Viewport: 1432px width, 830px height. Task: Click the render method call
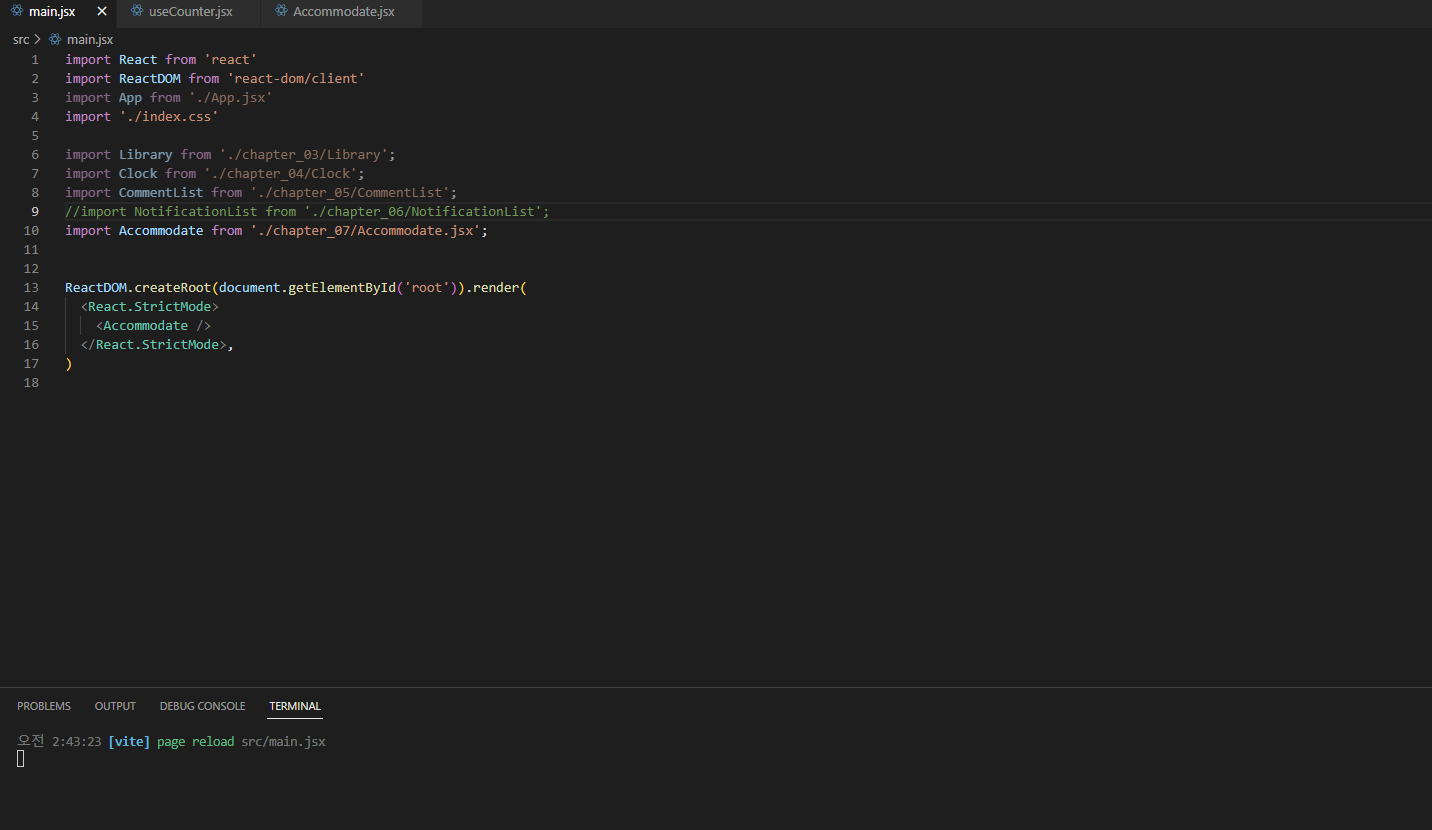[x=496, y=288]
